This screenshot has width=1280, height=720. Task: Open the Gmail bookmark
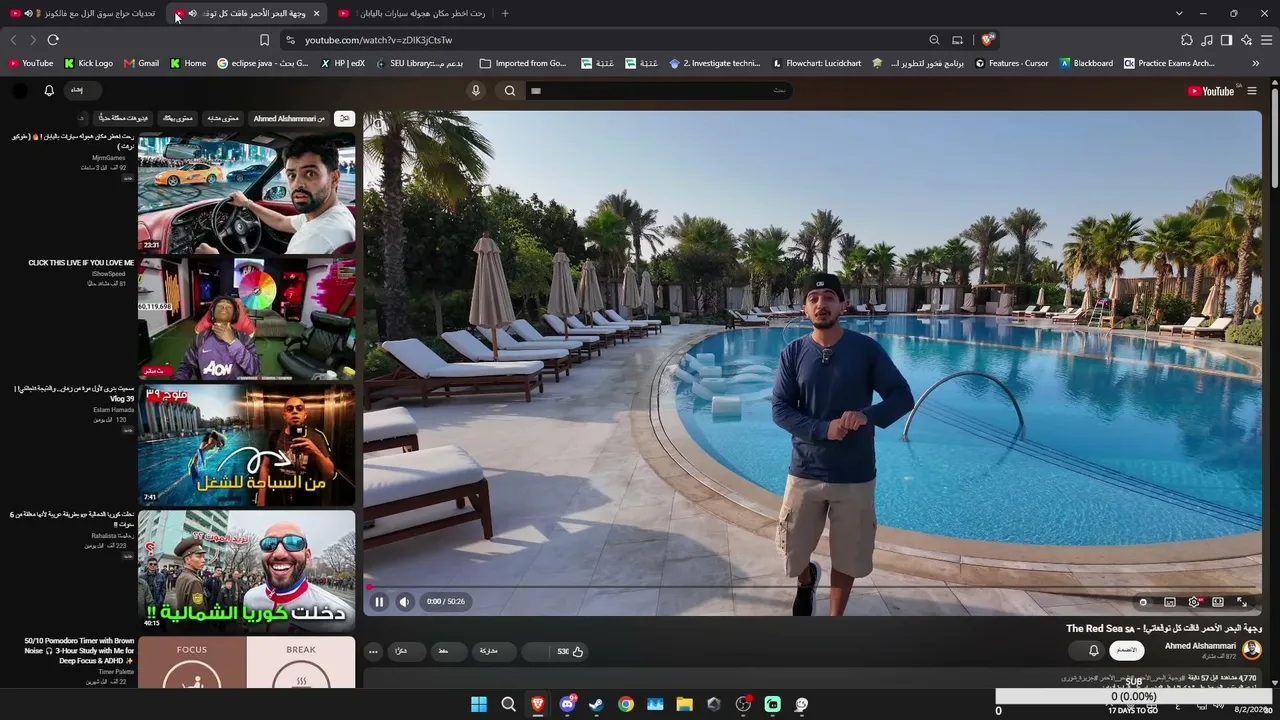pyautogui.click(x=141, y=63)
